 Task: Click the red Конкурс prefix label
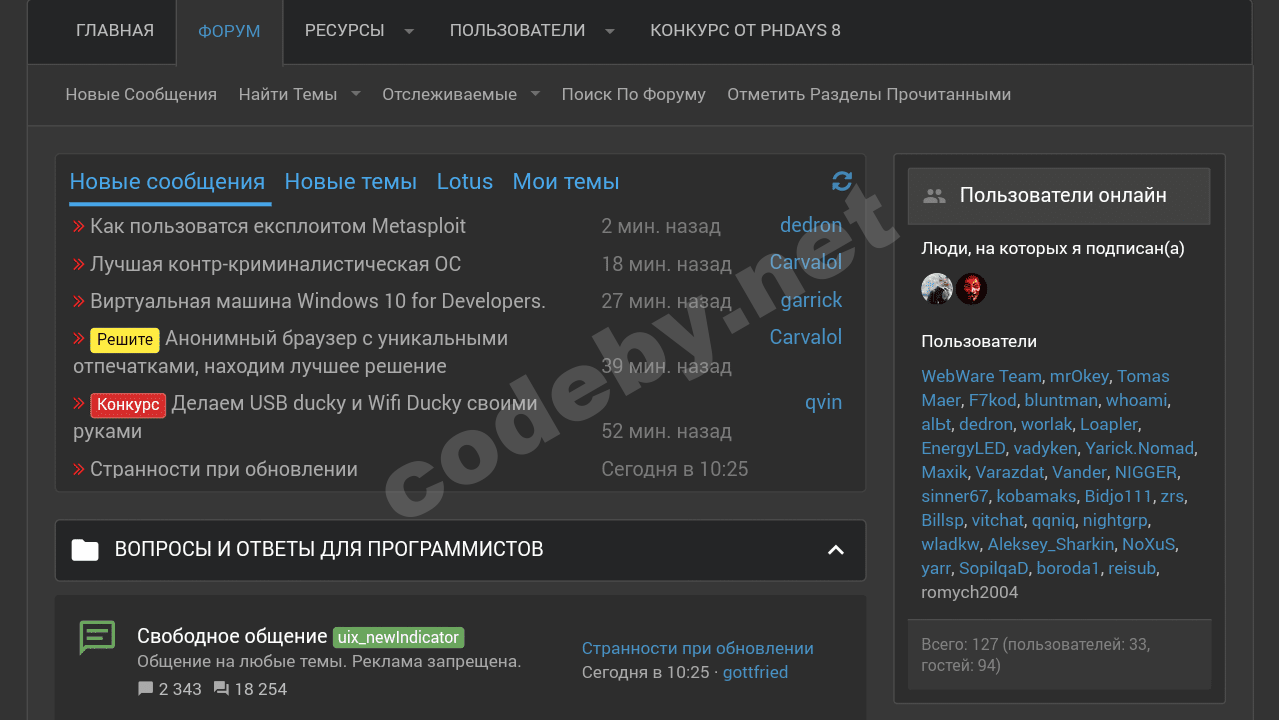point(128,405)
